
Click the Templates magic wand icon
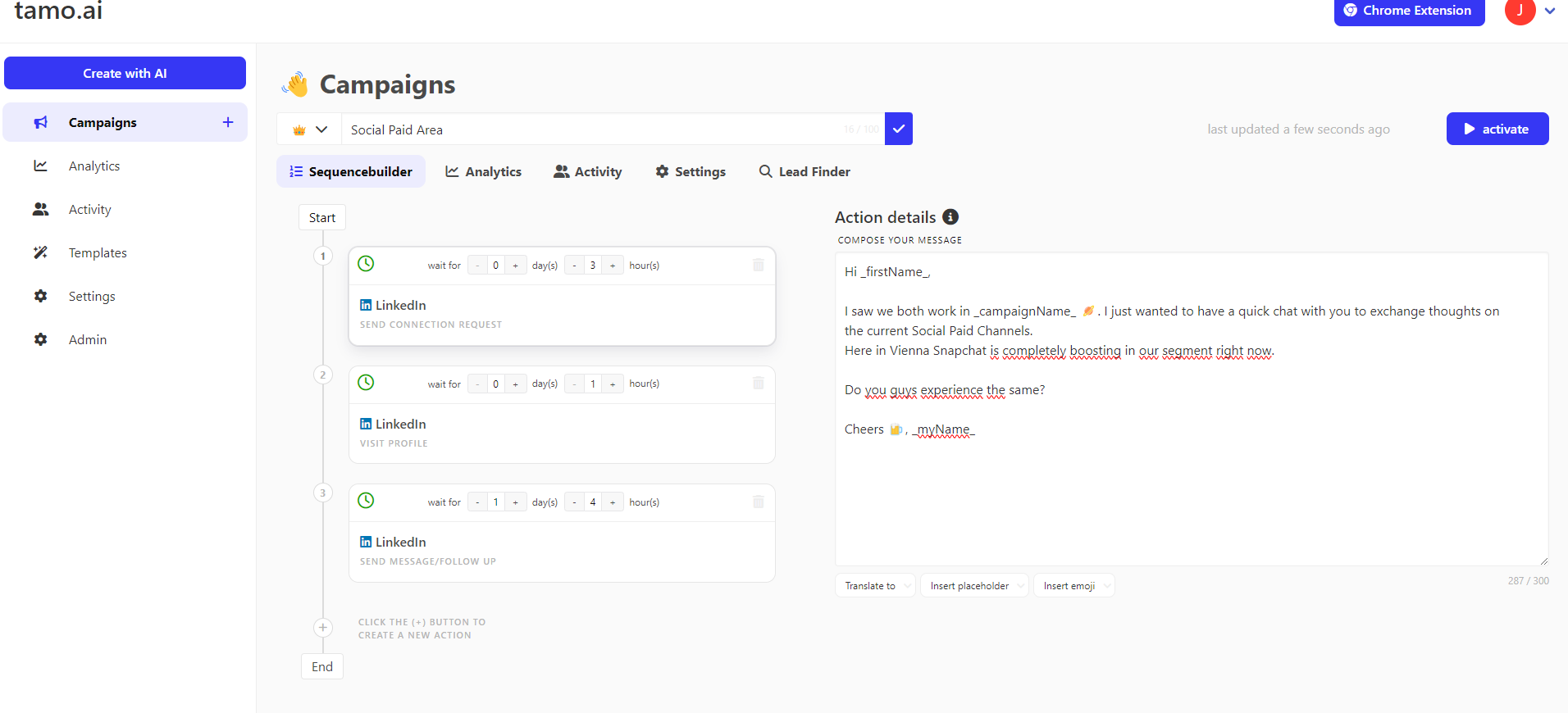pyautogui.click(x=40, y=252)
